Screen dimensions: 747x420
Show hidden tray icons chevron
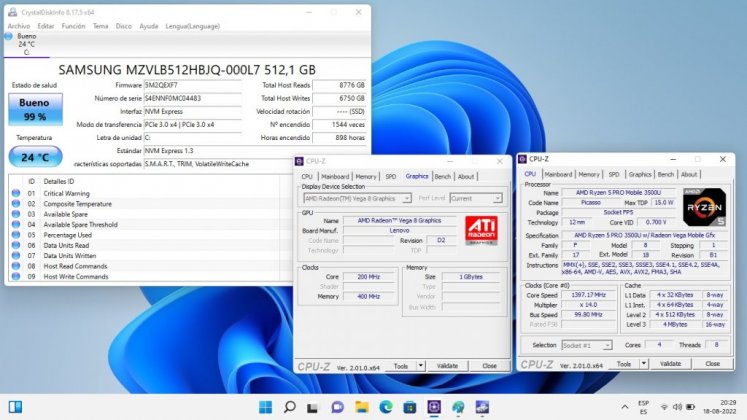tap(625, 407)
